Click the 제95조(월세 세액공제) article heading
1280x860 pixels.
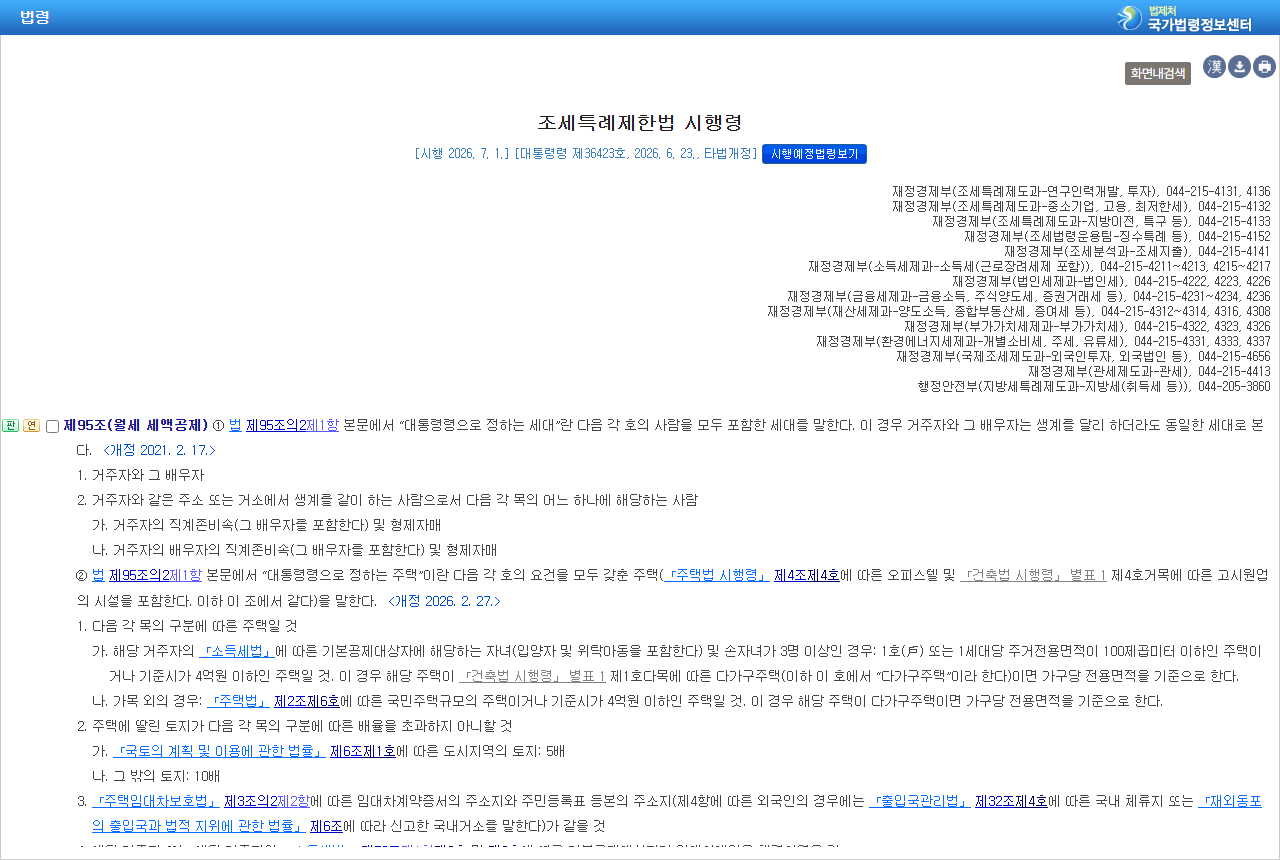click(x=136, y=426)
